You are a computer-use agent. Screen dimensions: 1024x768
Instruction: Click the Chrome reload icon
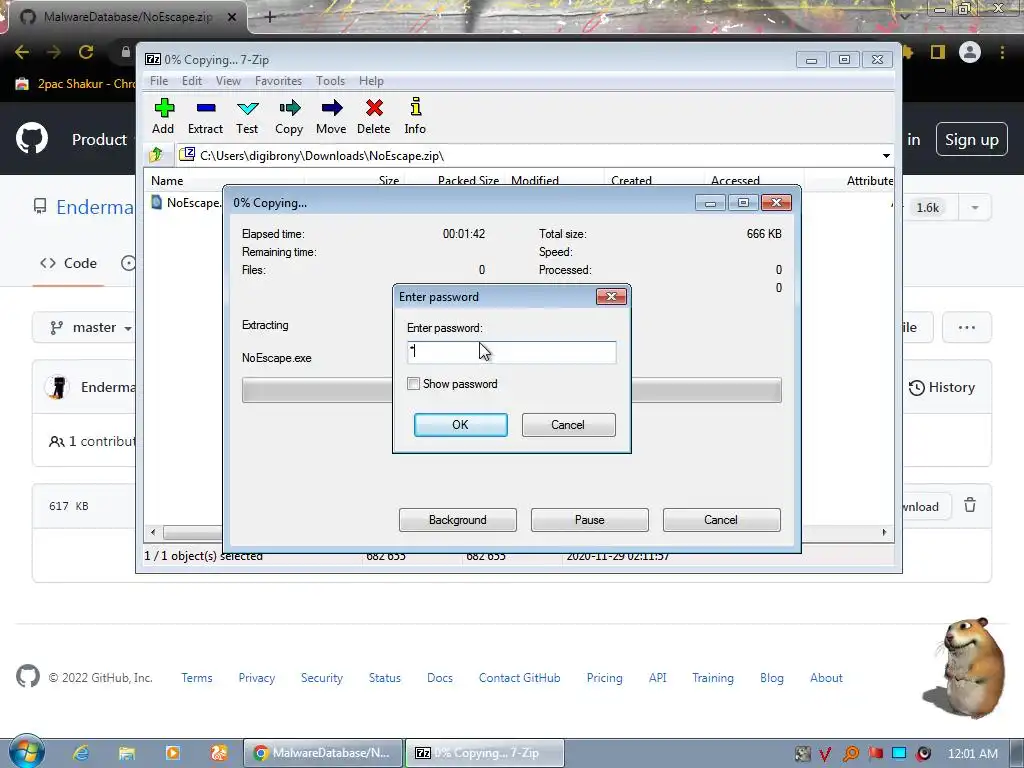tap(86, 52)
